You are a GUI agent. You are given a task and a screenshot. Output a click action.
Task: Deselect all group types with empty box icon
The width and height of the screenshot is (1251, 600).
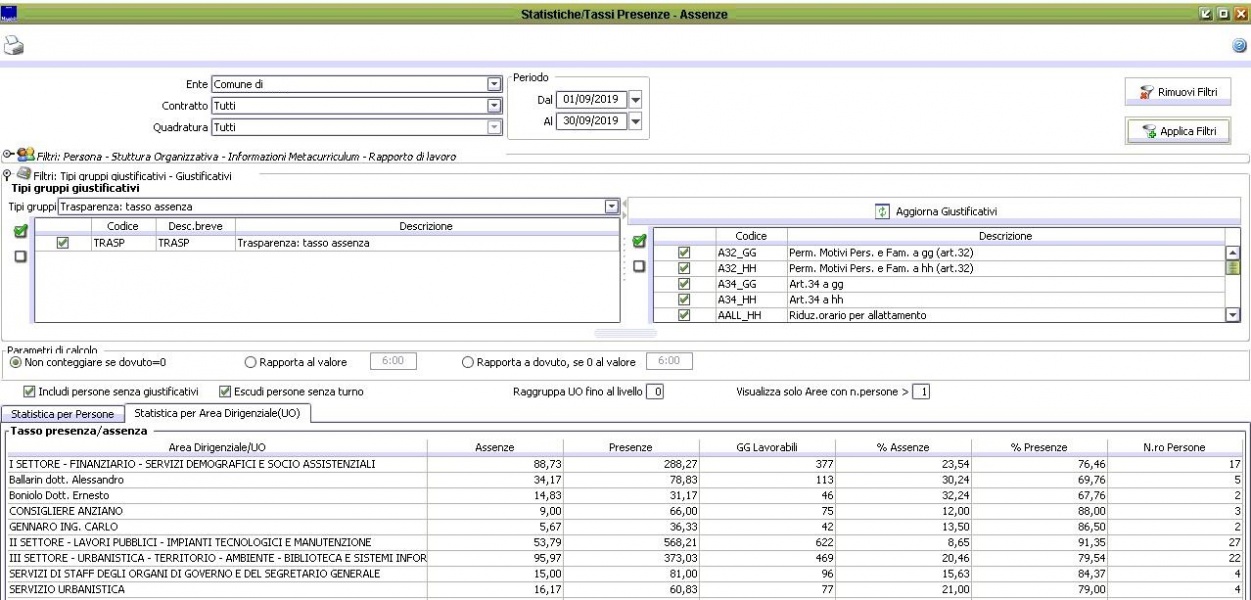point(20,257)
